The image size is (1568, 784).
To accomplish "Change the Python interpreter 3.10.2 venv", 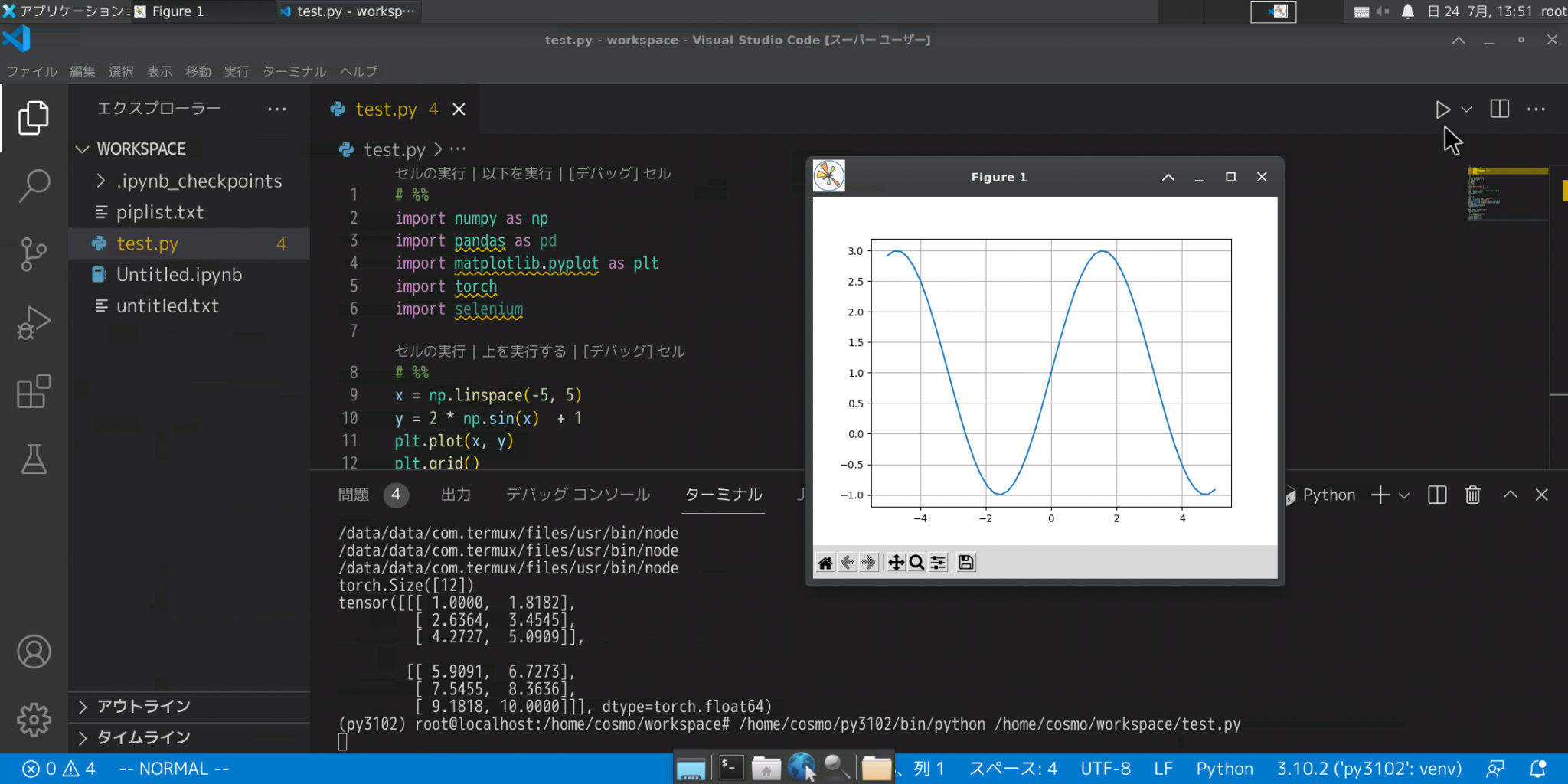I will [x=1368, y=768].
